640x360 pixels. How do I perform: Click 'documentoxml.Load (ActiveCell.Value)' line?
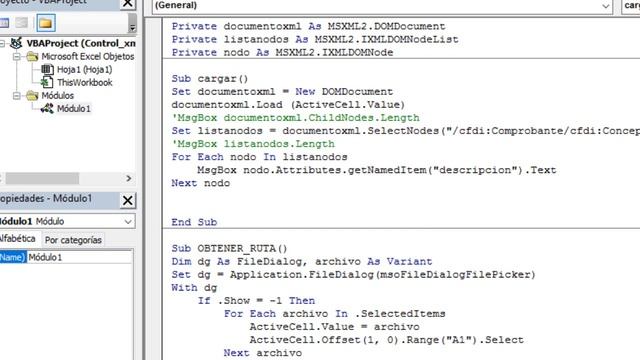[x=288, y=105]
